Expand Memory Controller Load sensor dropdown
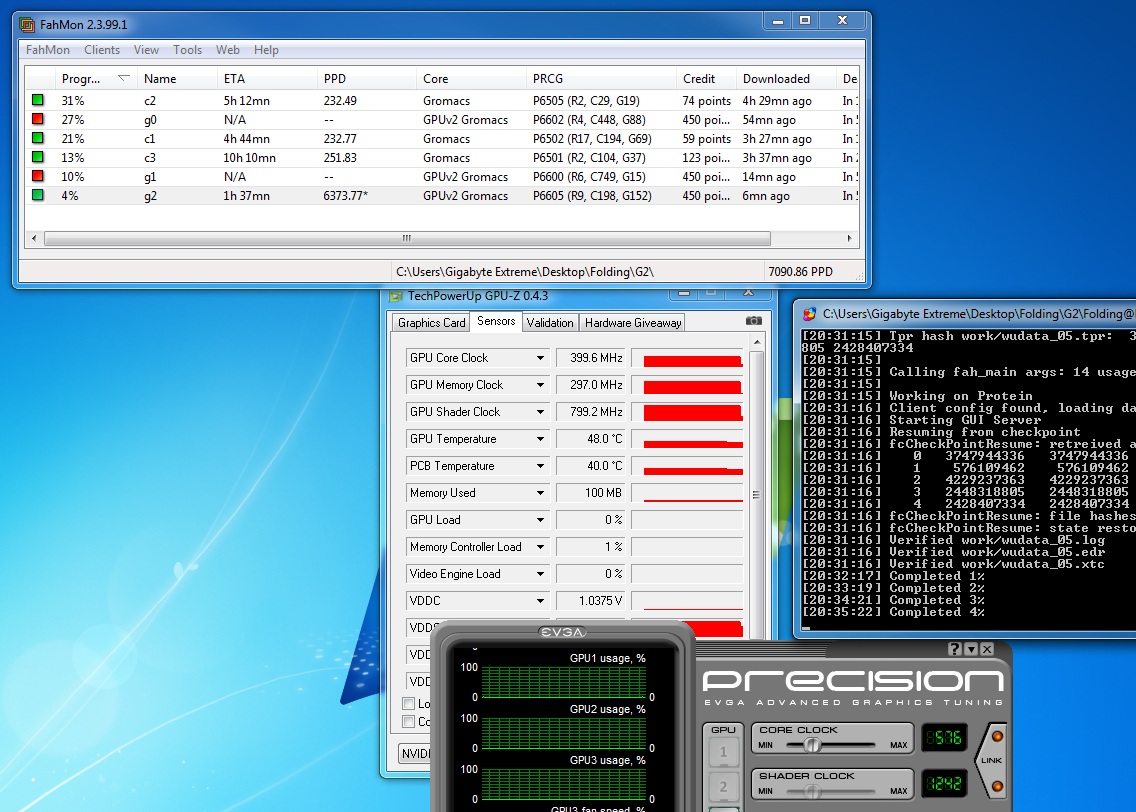The image size is (1136, 812). (x=540, y=547)
